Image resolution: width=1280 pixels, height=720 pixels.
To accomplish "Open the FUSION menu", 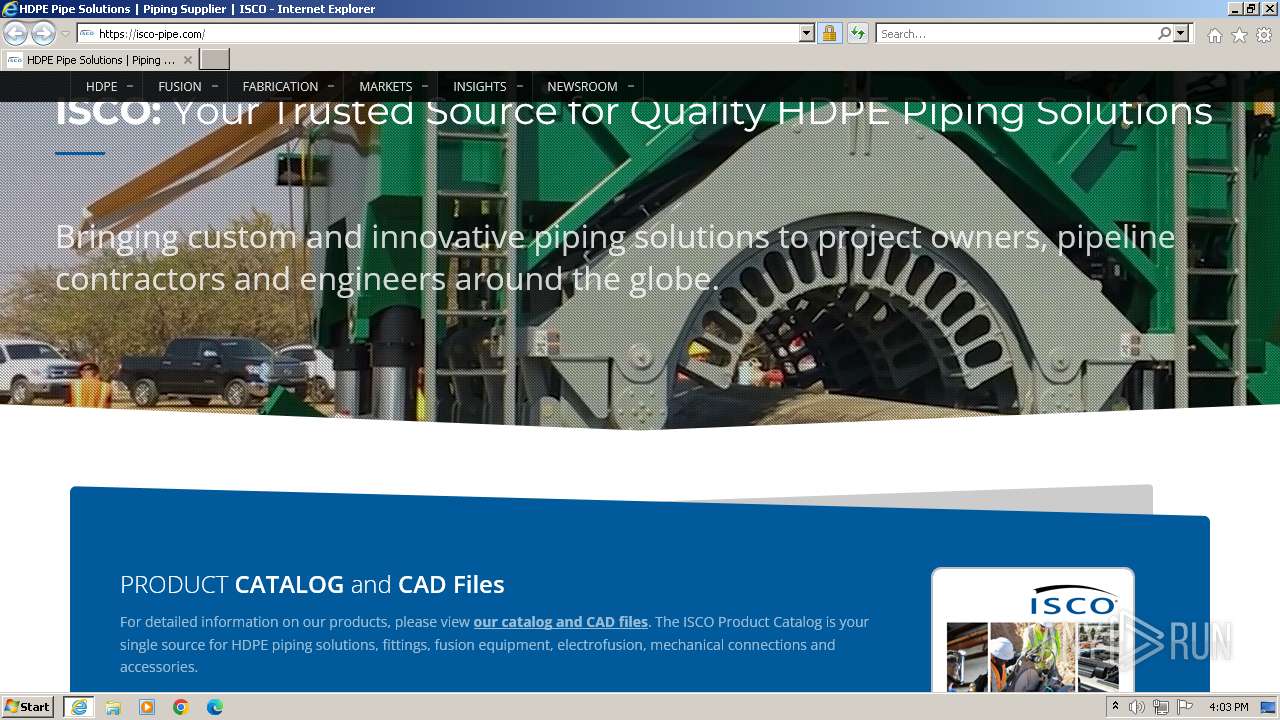I will click(x=180, y=87).
